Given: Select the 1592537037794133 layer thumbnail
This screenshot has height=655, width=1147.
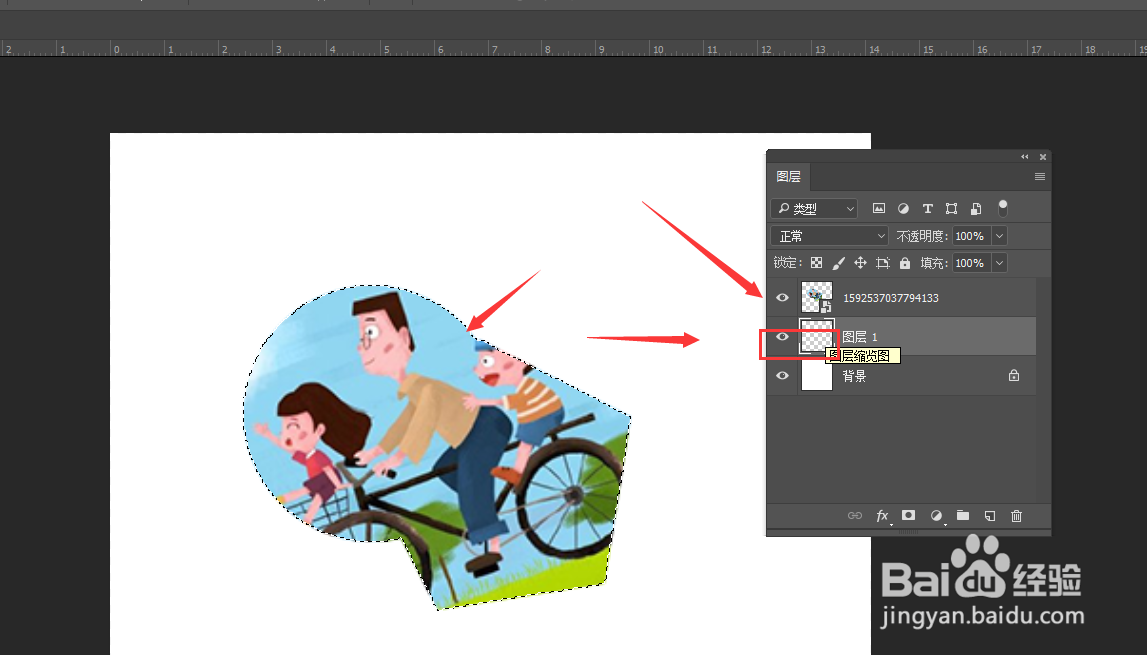Looking at the screenshot, I should (x=817, y=297).
